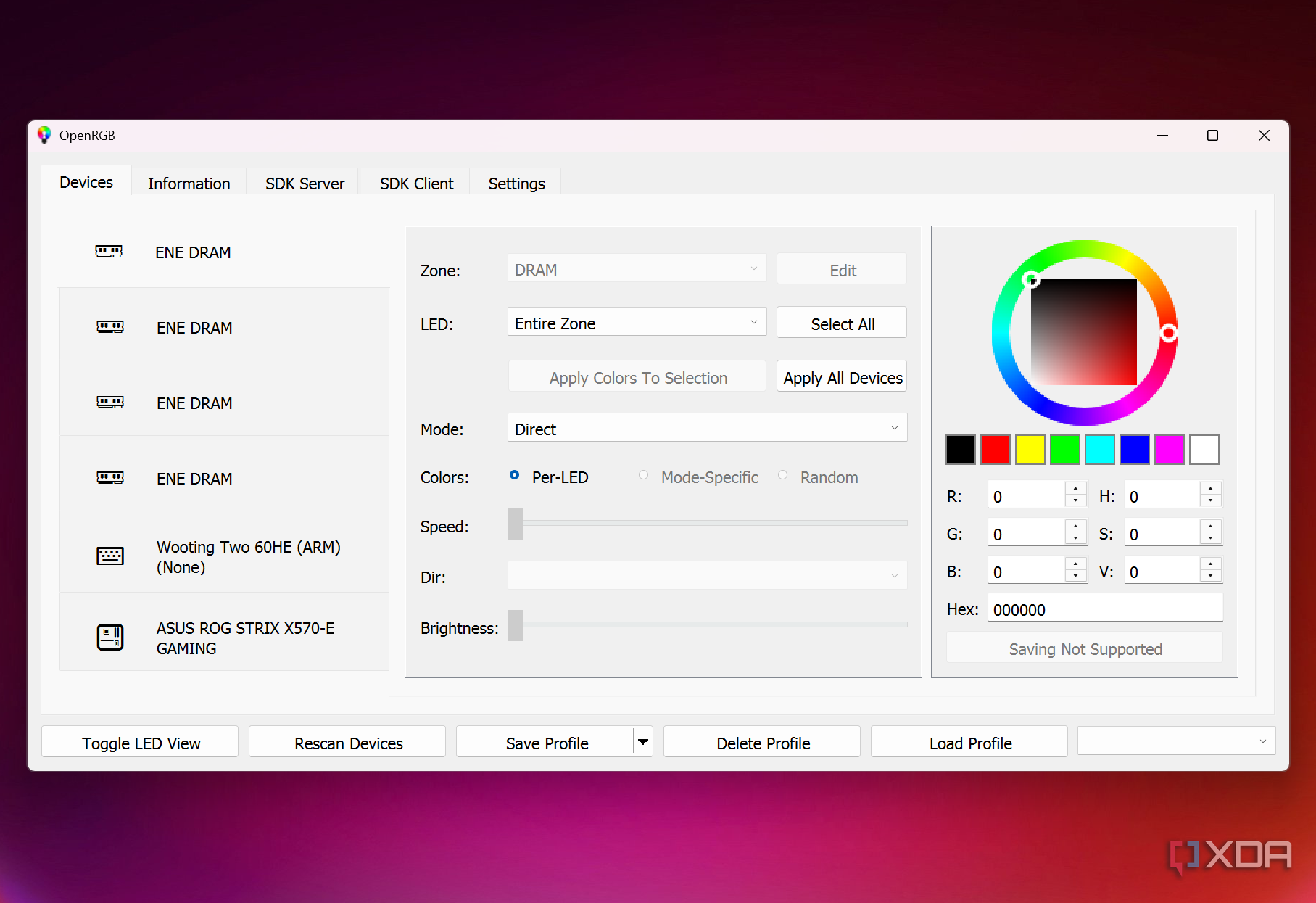The width and height of the screenshot is (1316, 903).
Task: Select the Per-LED colors radio button
Action: [x=515, y=476]
